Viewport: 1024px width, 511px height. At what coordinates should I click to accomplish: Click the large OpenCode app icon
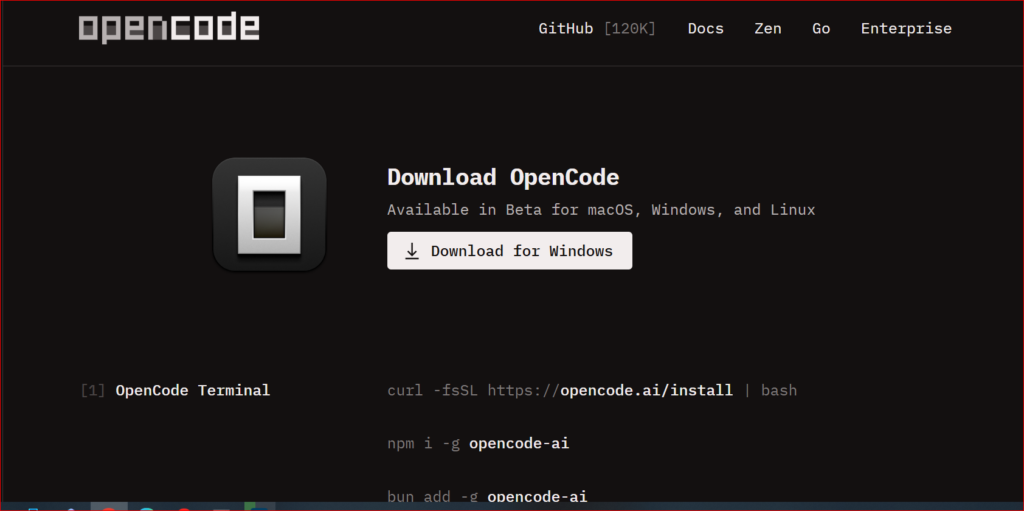269,214
